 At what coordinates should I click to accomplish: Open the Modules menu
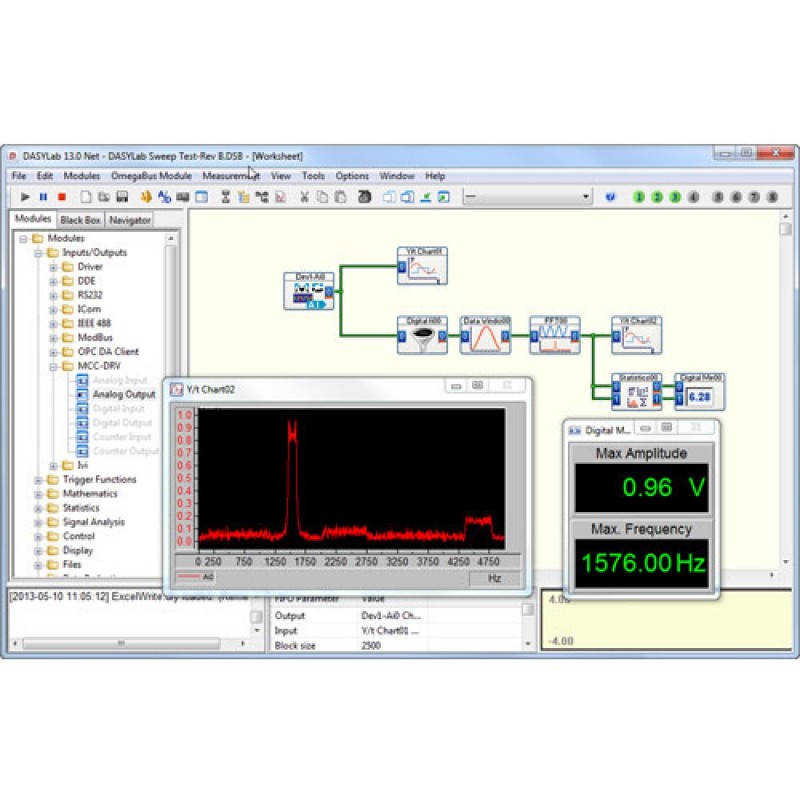82,176
